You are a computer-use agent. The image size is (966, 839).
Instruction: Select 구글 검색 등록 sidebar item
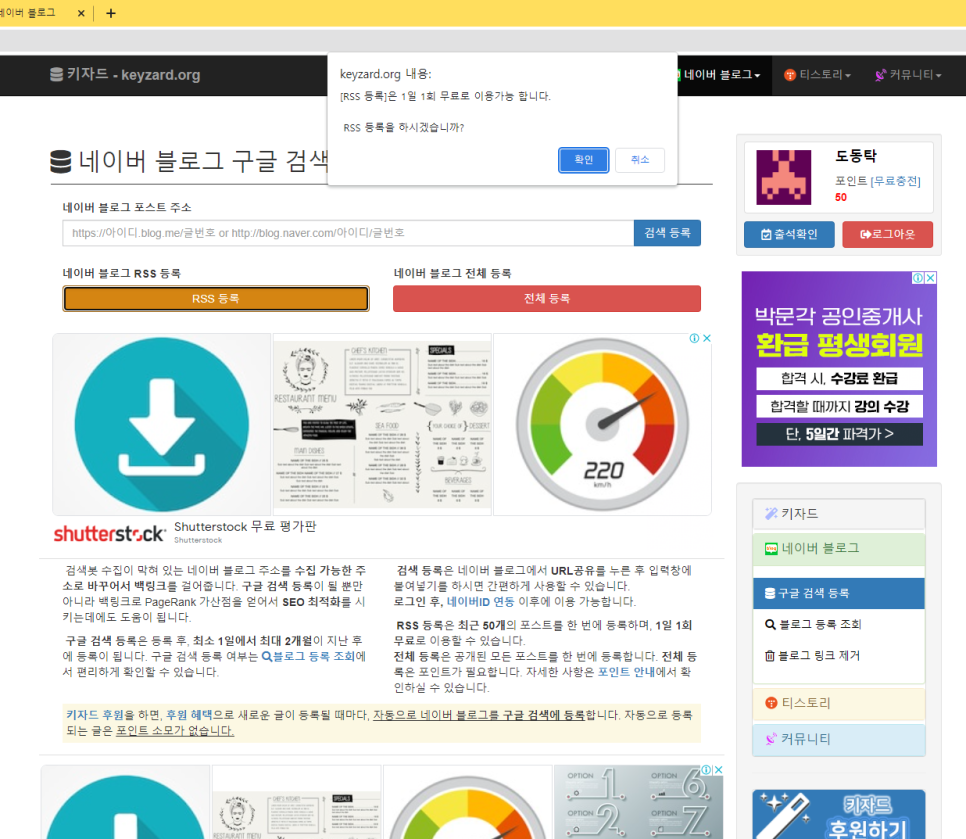[838, 593]
